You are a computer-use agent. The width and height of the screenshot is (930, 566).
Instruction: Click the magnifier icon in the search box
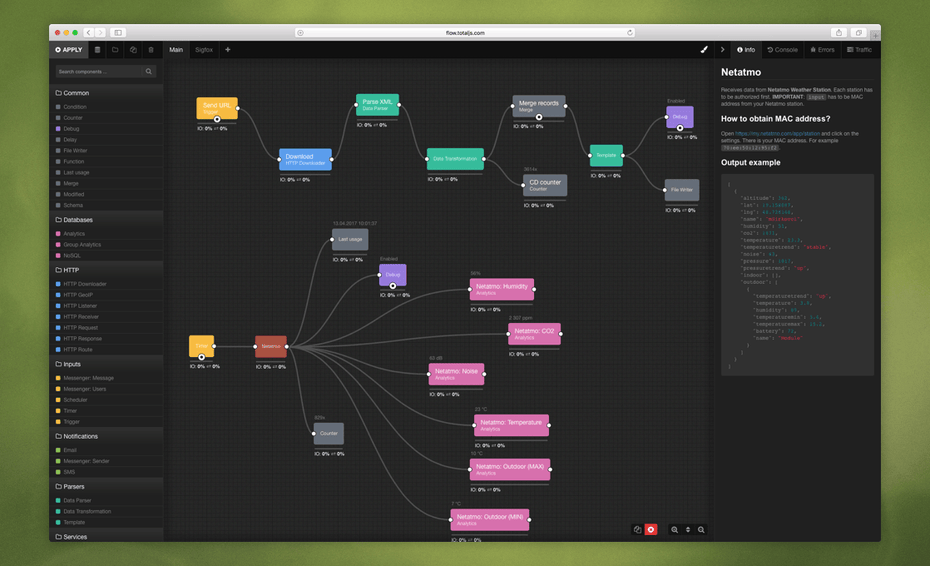point(149,71)
